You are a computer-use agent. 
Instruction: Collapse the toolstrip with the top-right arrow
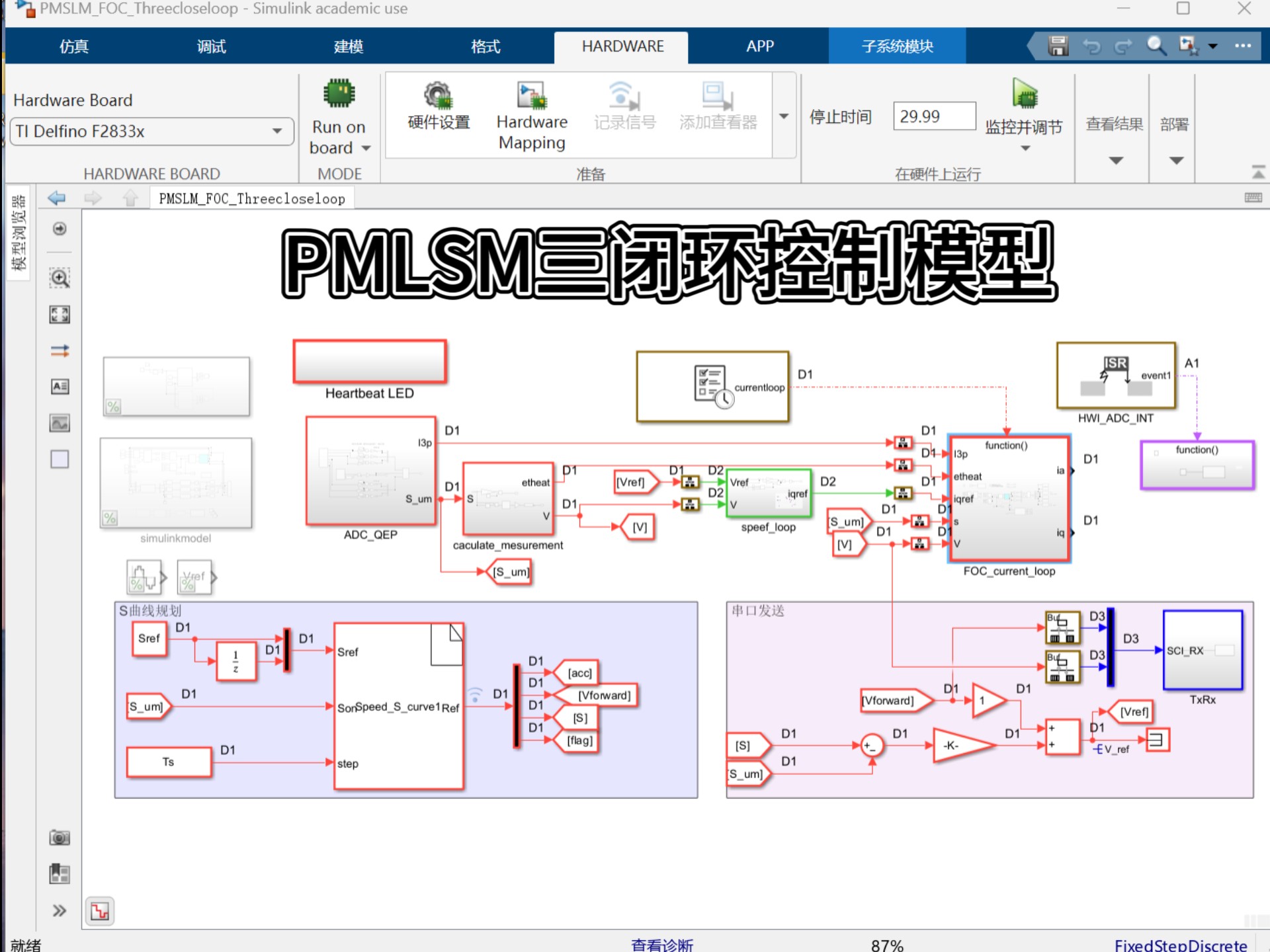1258,173
